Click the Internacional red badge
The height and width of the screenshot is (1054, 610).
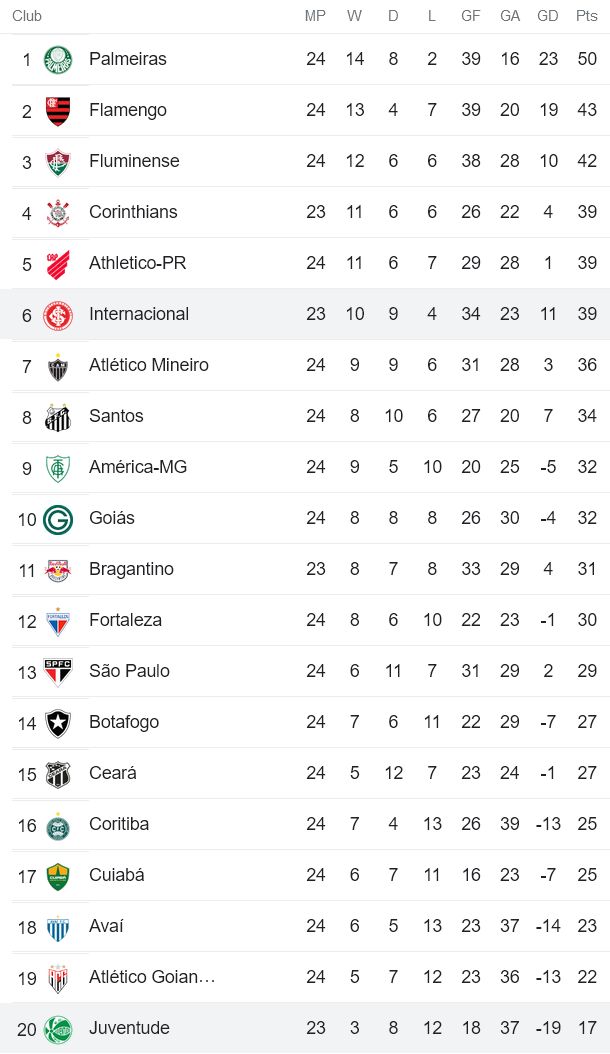point(58,315)
